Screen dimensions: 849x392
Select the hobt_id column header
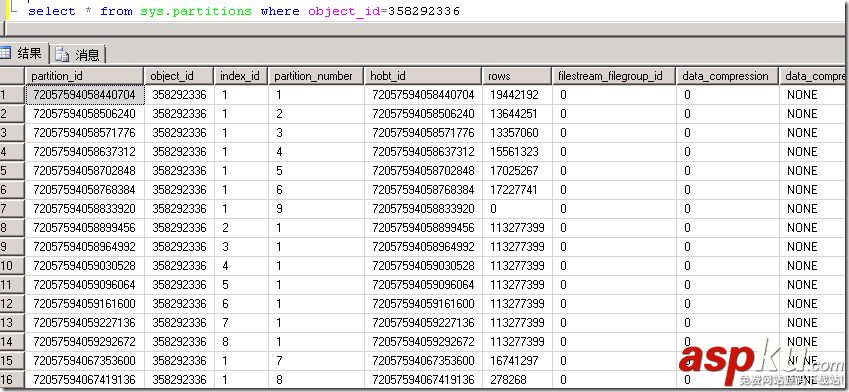pos(423,76)
